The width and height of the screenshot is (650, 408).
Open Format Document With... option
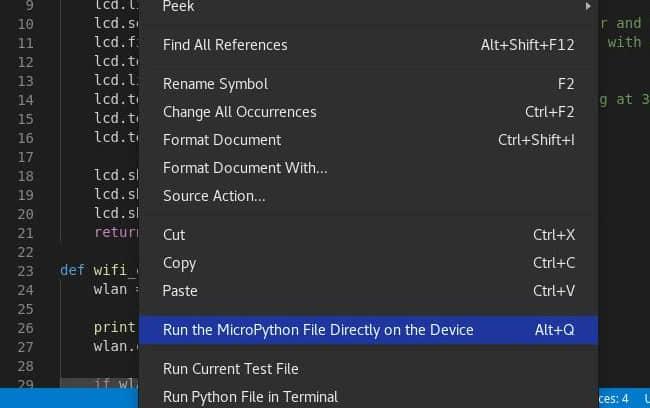point(245,168)
